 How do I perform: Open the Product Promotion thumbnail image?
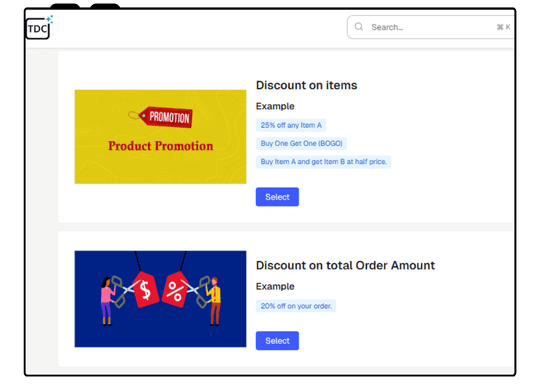[160, 137]
